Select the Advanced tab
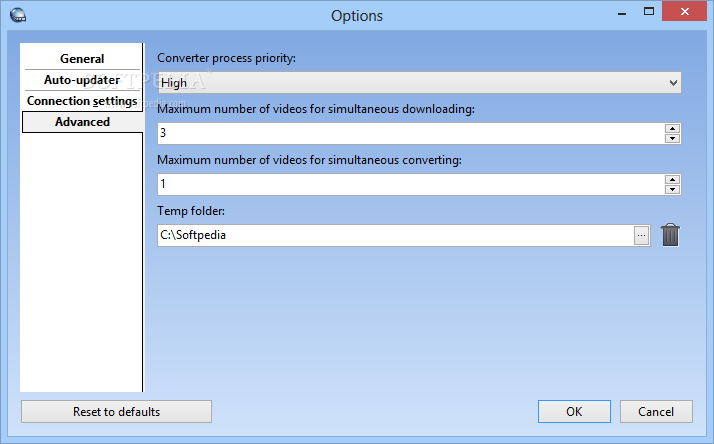 click(x=82, y=122)
